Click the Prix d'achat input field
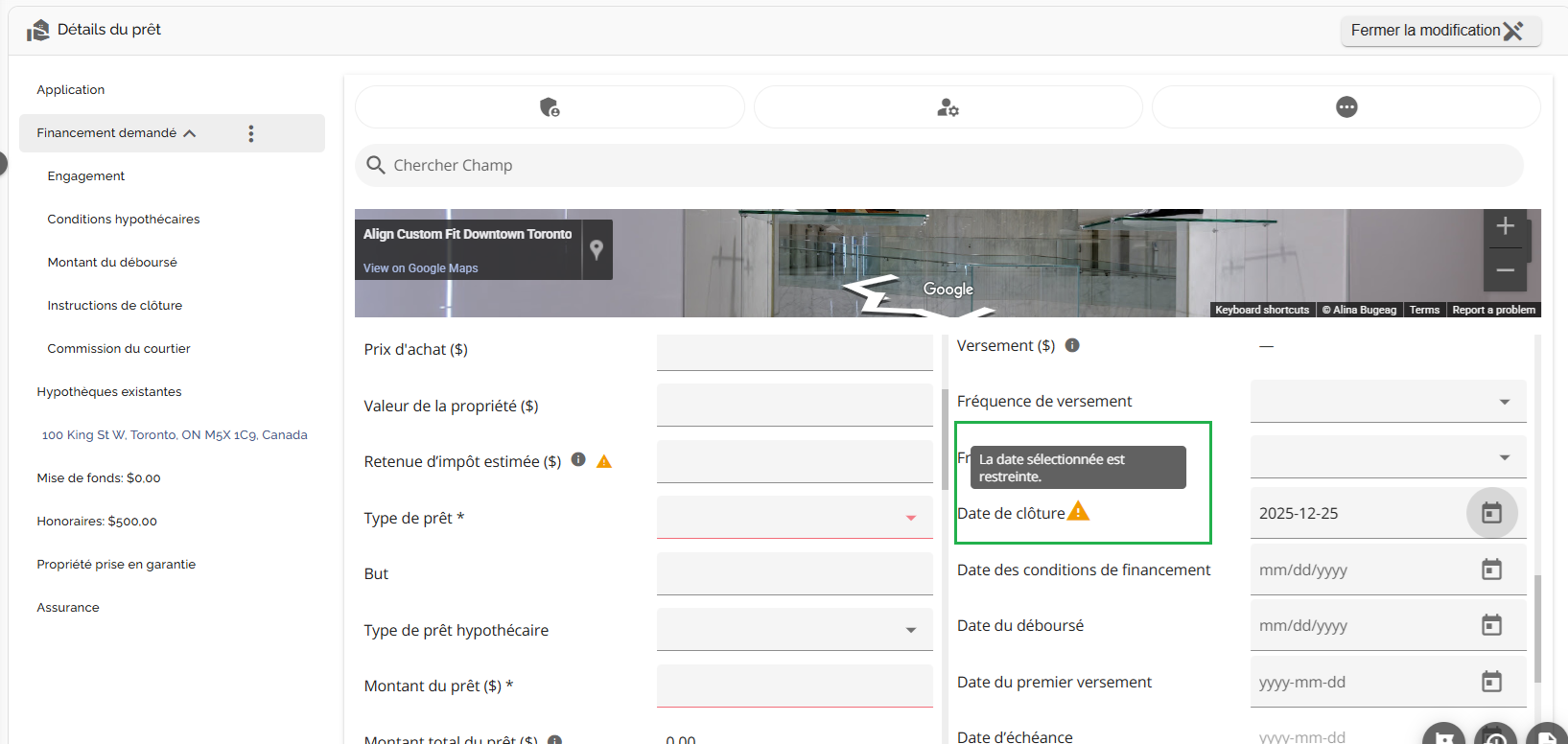Screen dimensions: 1568x744 tap(794, 351)
